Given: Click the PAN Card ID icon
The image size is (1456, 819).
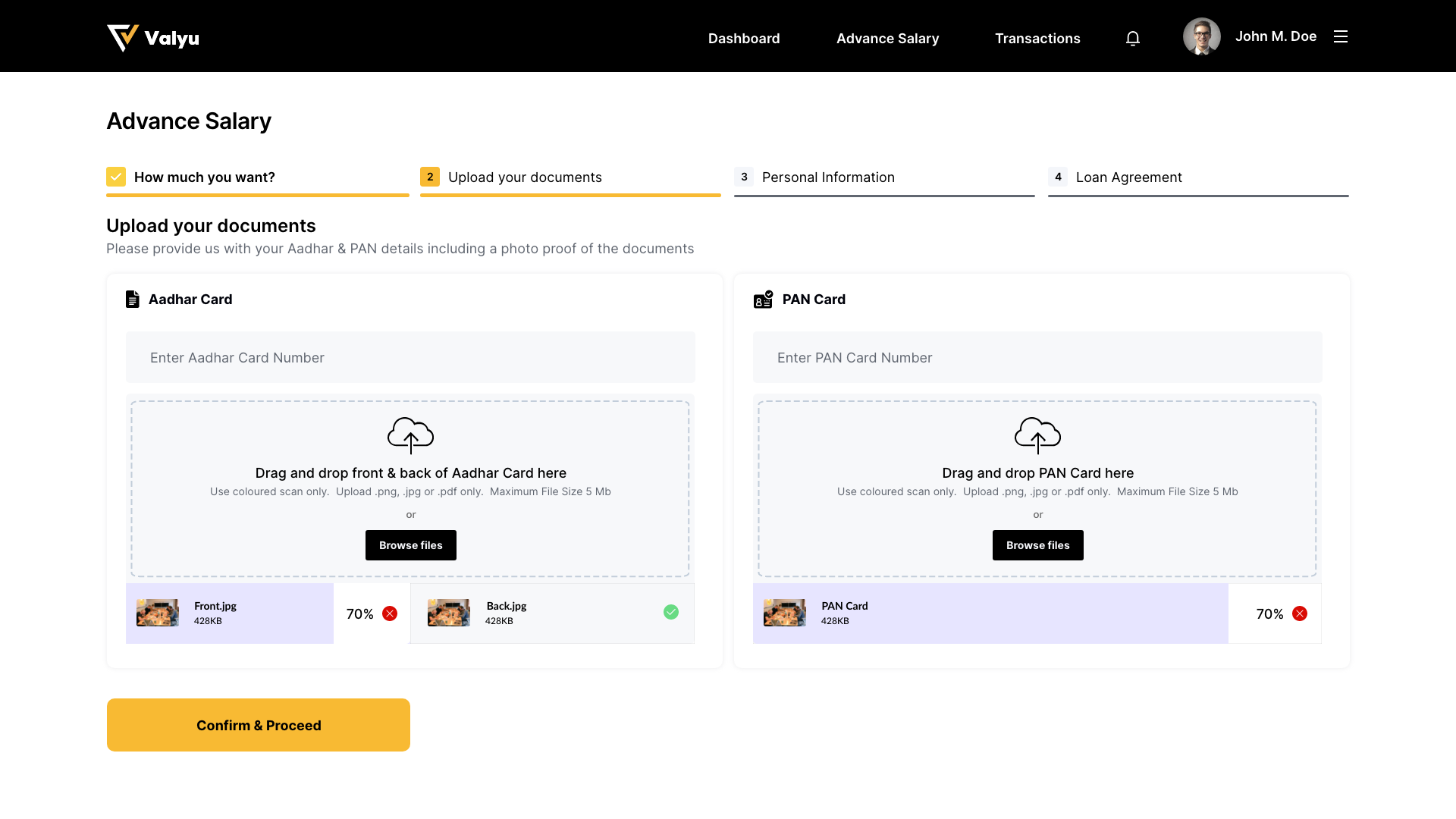Looking at the screenshot, I should (763, 300).
